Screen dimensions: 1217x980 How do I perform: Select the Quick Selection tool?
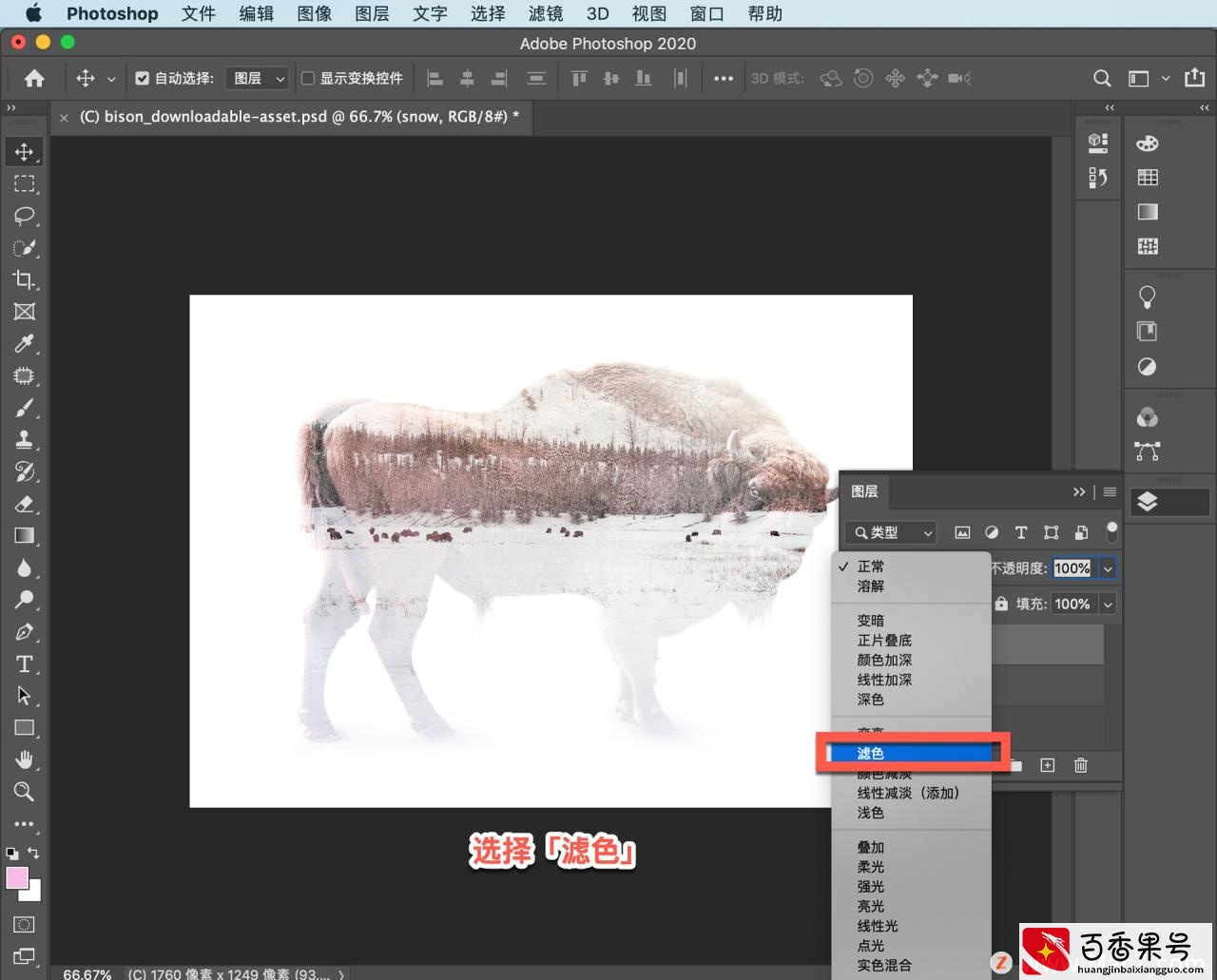pyautogui.click(x=25, y=248)
